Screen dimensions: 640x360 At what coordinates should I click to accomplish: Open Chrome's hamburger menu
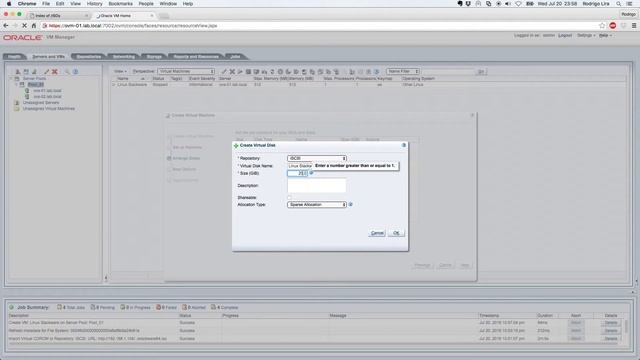pos(634,25)
